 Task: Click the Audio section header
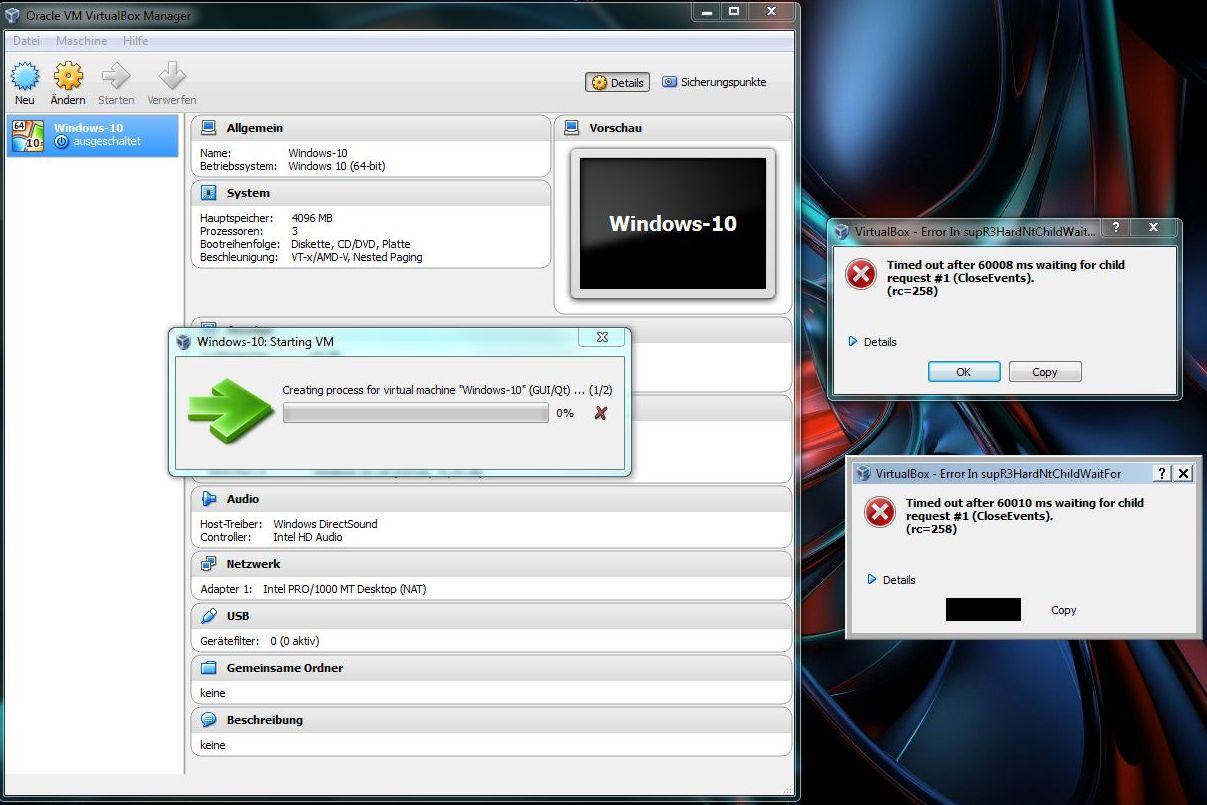(491, 499)
